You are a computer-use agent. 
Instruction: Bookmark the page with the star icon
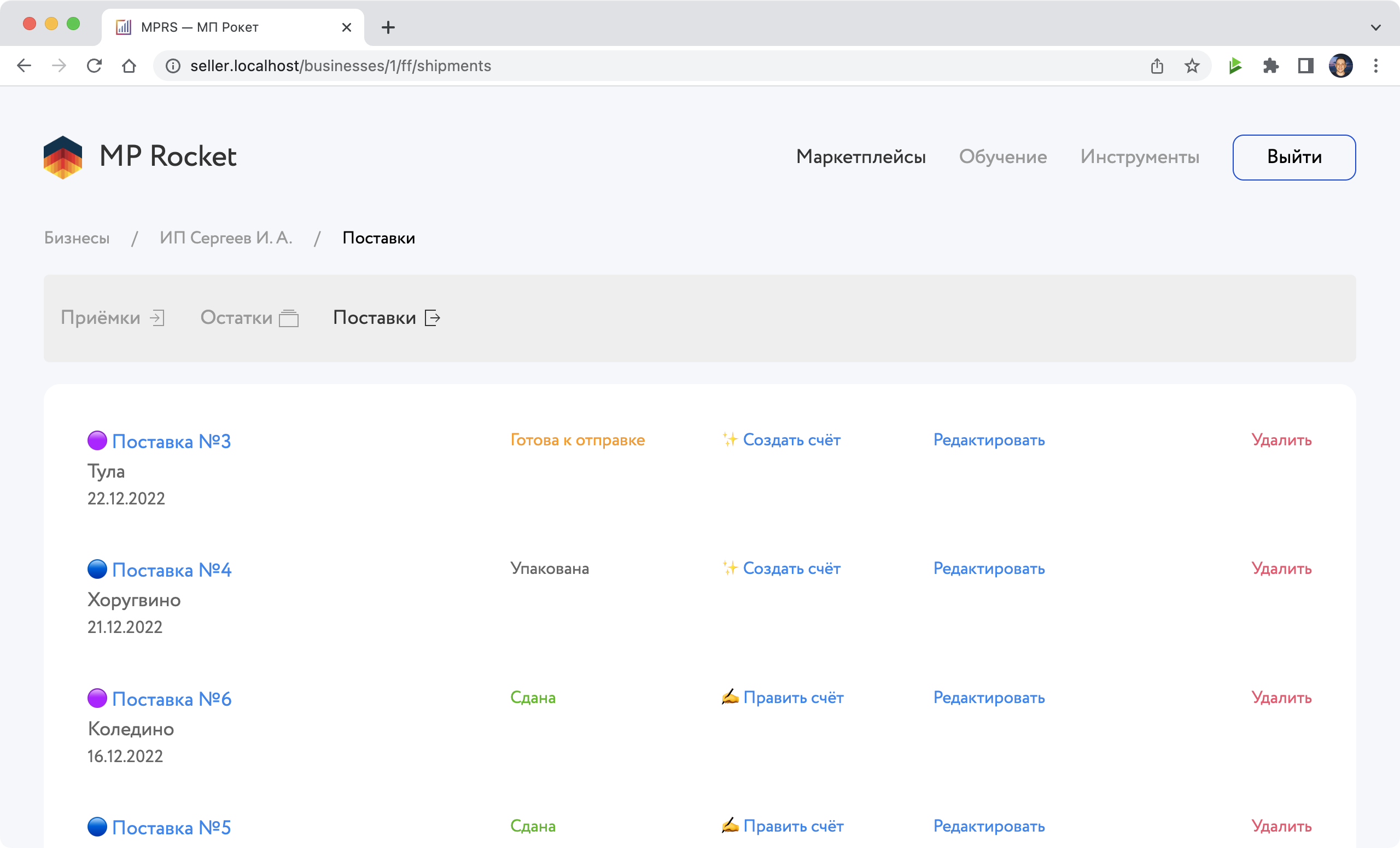pos(1192,66)
